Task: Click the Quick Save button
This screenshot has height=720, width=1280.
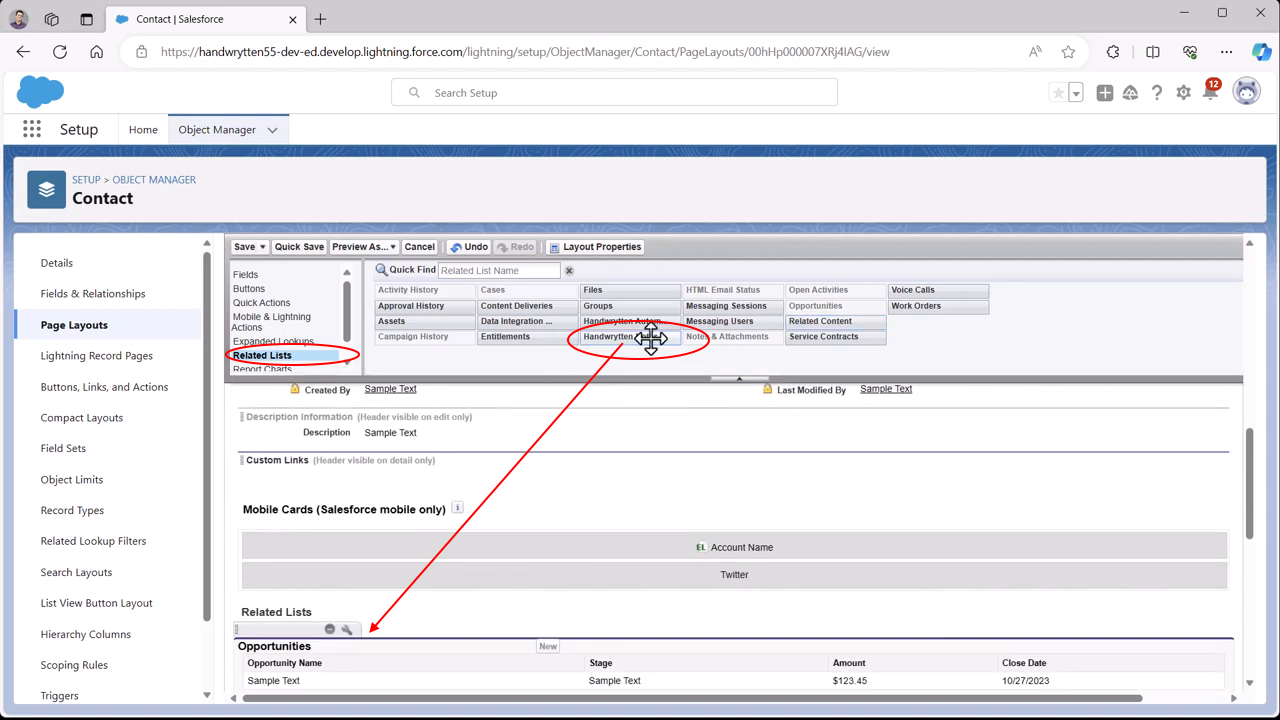Action: (x=299, y=247)
